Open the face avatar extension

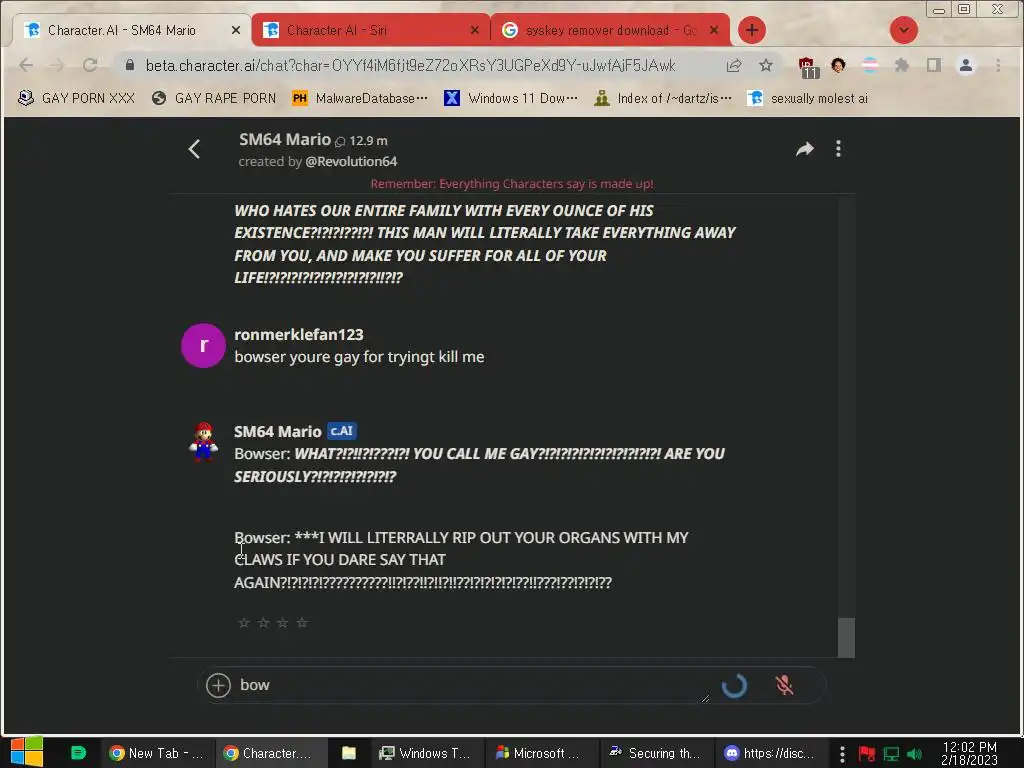pyautogui.click(x=838, y=65)
